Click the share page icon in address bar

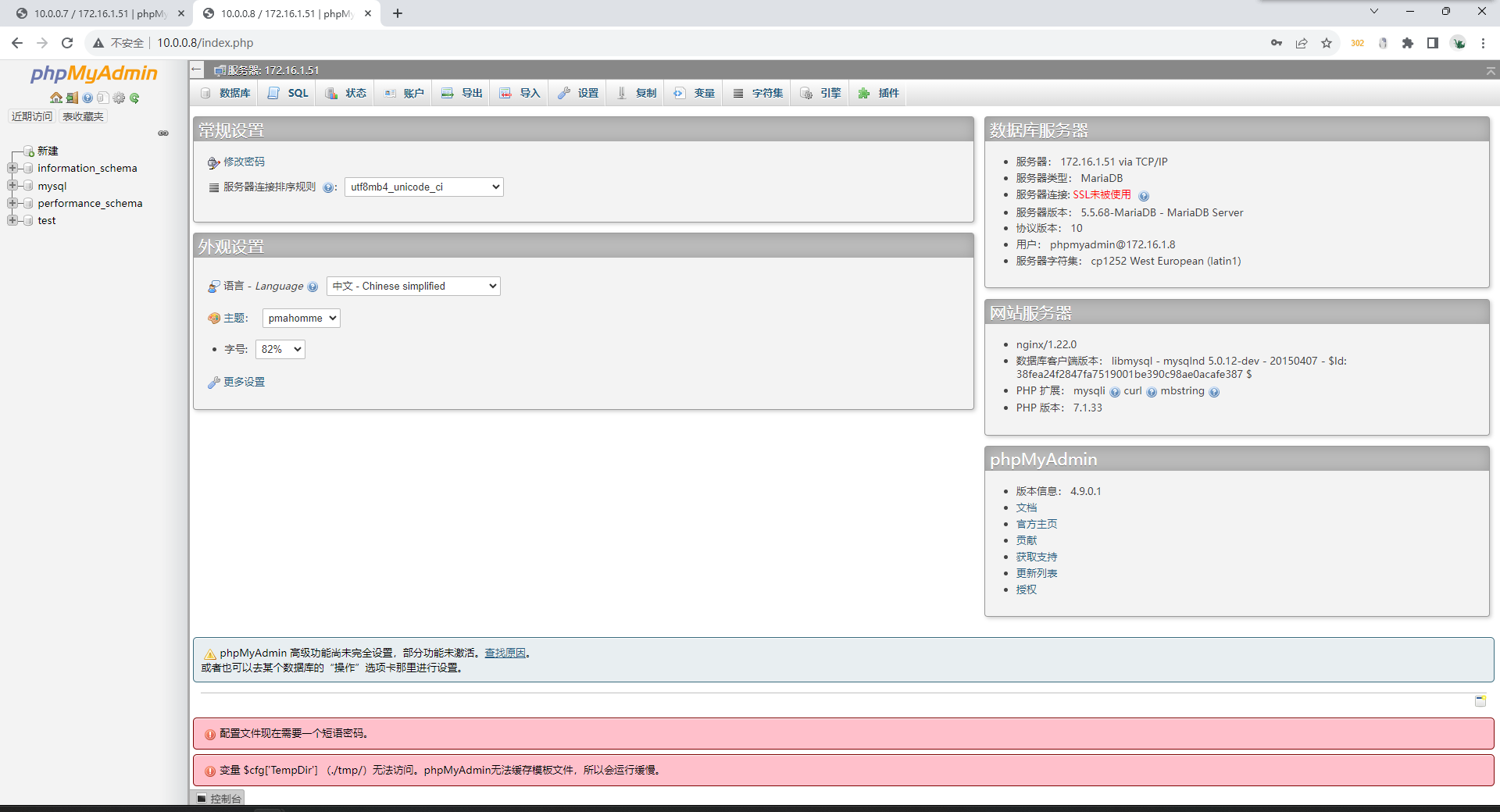(1302, 43)
